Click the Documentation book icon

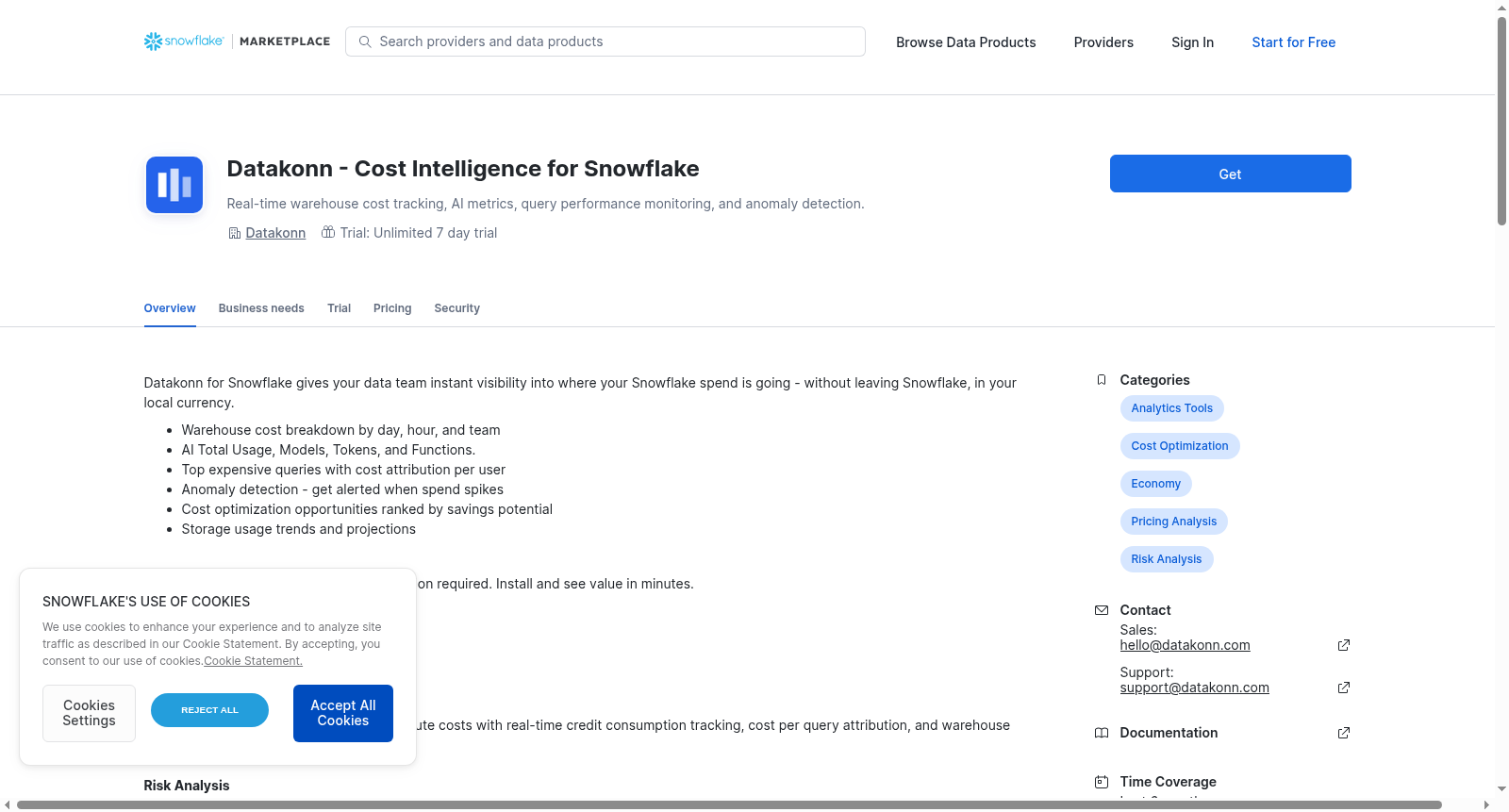[1102, 733]
